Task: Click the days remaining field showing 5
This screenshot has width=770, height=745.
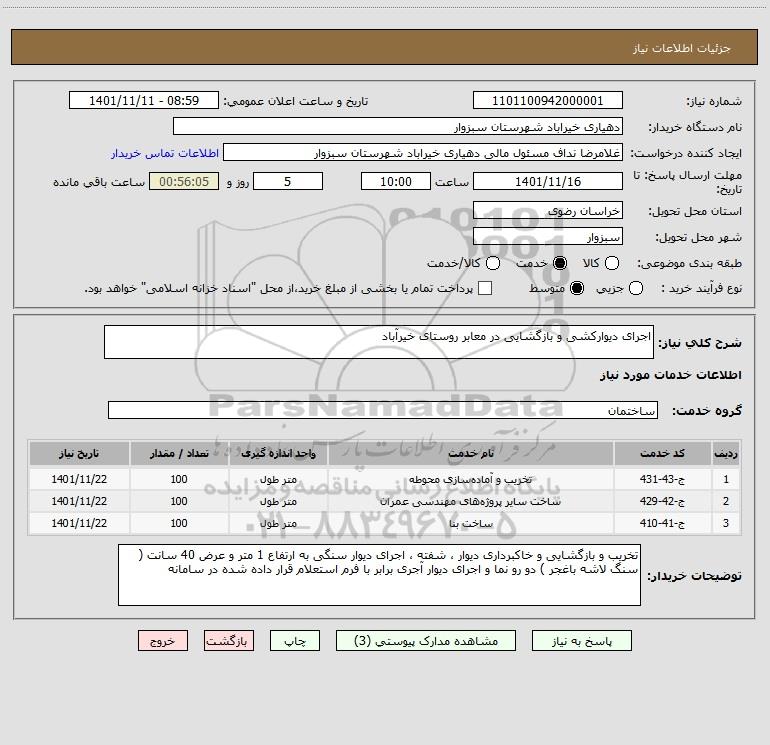Action: pyautogui.click(x=288, y=182)
